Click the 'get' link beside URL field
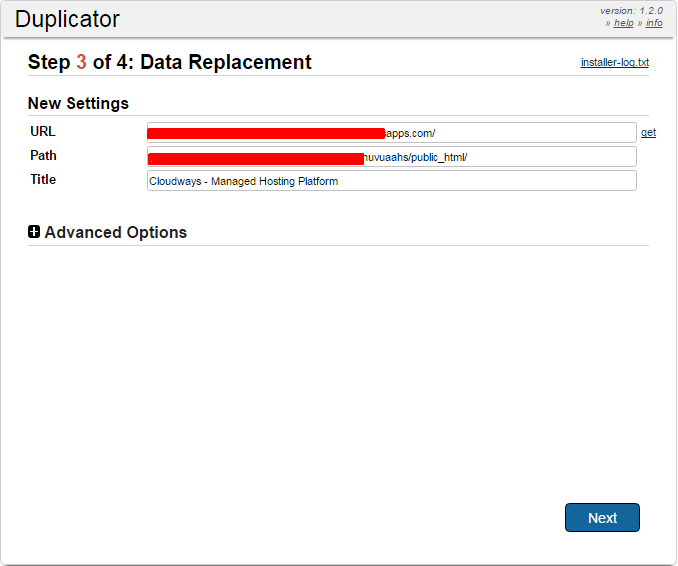The height and width of the screenshot is (566, 678). click(x=648, y=133)
